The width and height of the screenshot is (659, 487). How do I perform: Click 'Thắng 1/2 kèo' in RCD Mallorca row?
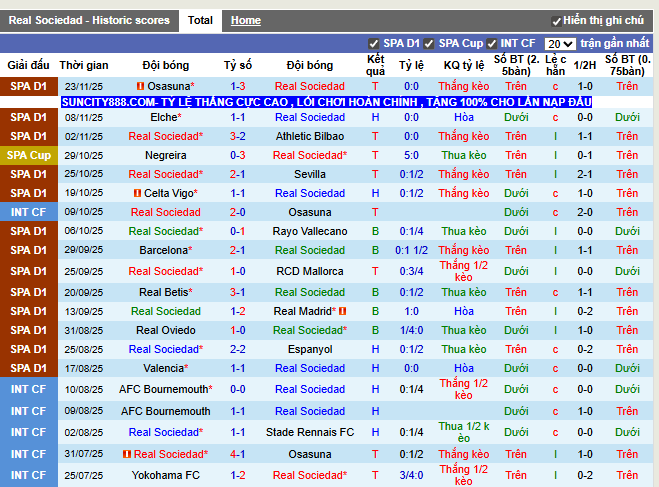464,271
